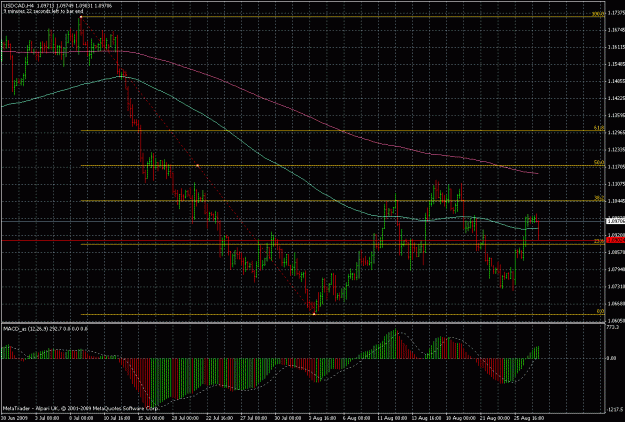Click the 30 Jun 2009 date label
This screenshot has width=625, height=422.
point(12,418)
